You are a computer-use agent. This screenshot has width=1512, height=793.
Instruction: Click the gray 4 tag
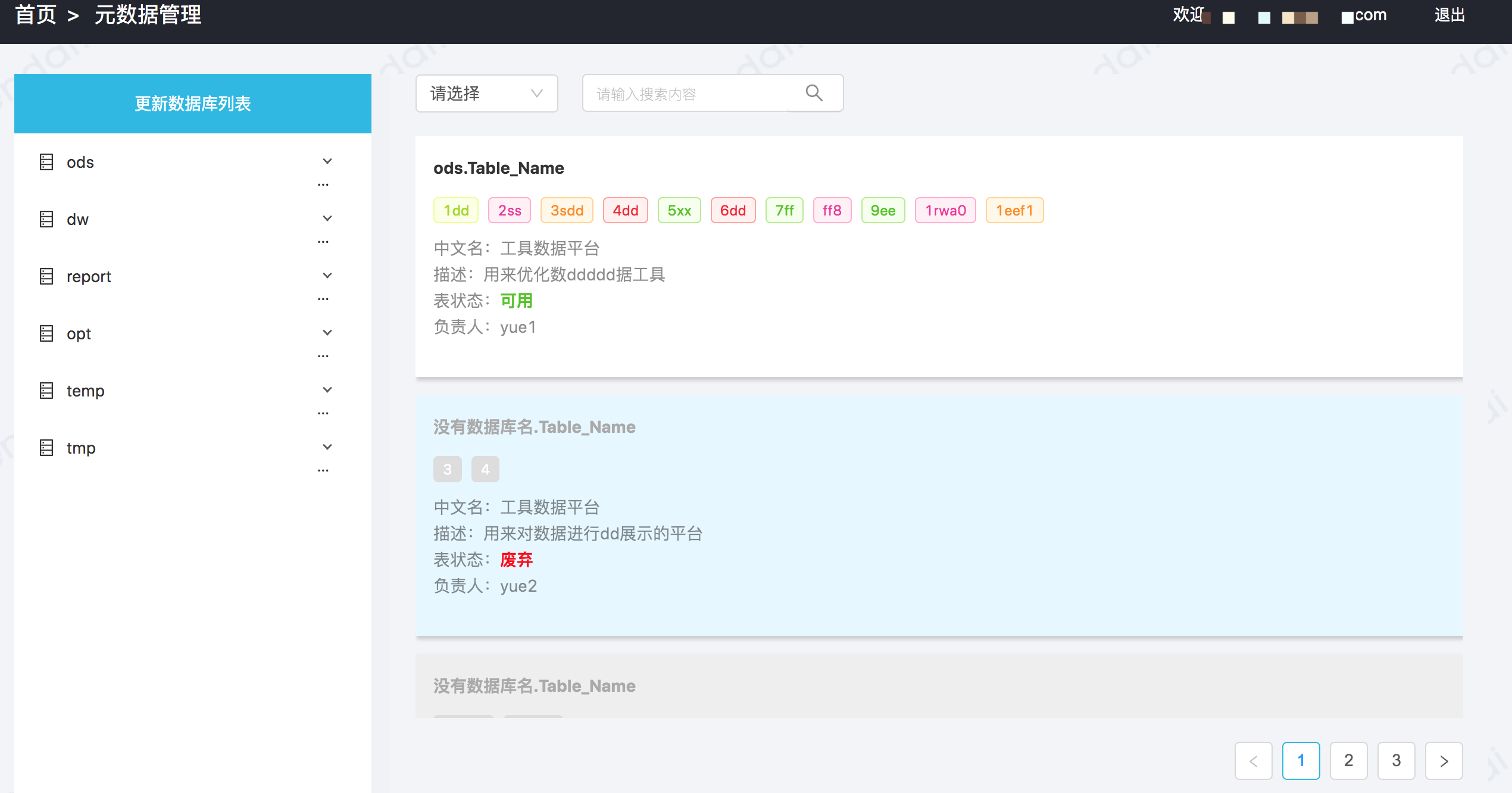click(x=485, y=469)
